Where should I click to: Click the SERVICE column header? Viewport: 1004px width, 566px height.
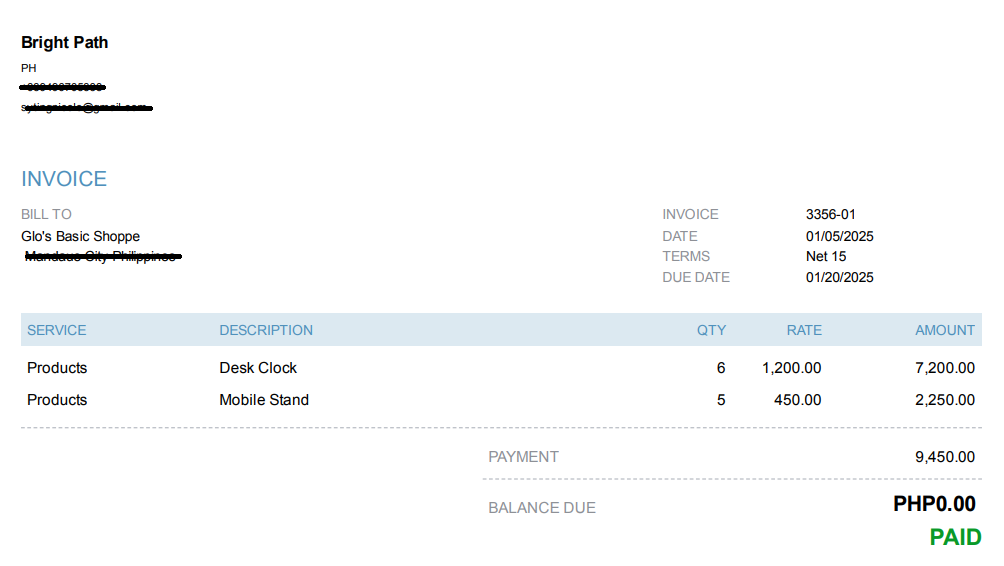coord(57,330)
